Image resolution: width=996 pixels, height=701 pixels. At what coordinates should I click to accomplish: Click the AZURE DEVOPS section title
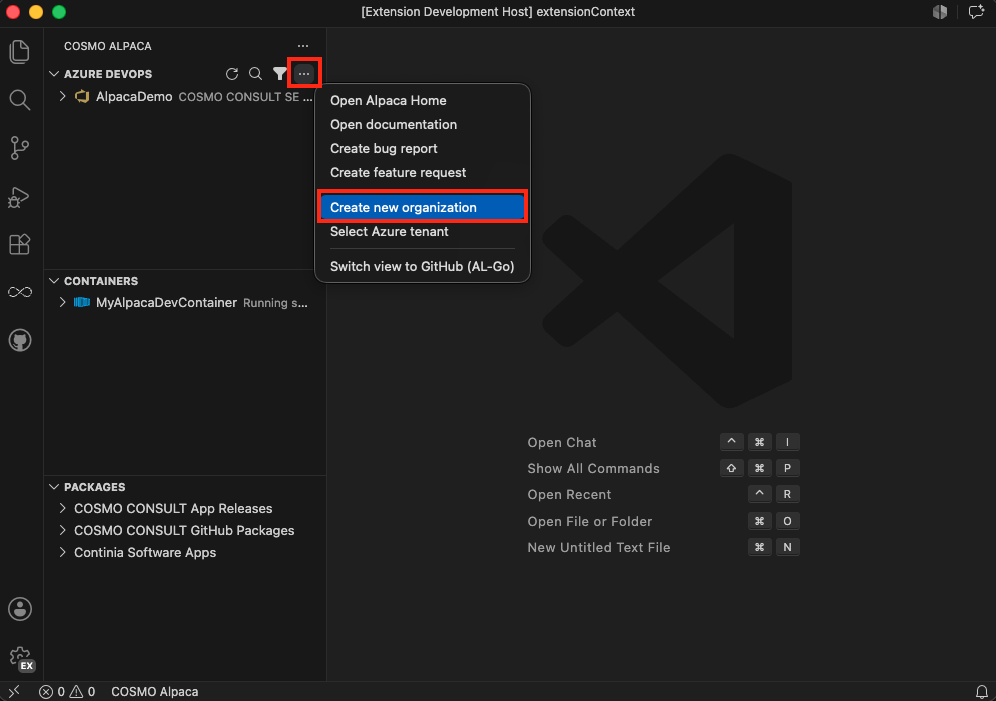pos(108,74)
